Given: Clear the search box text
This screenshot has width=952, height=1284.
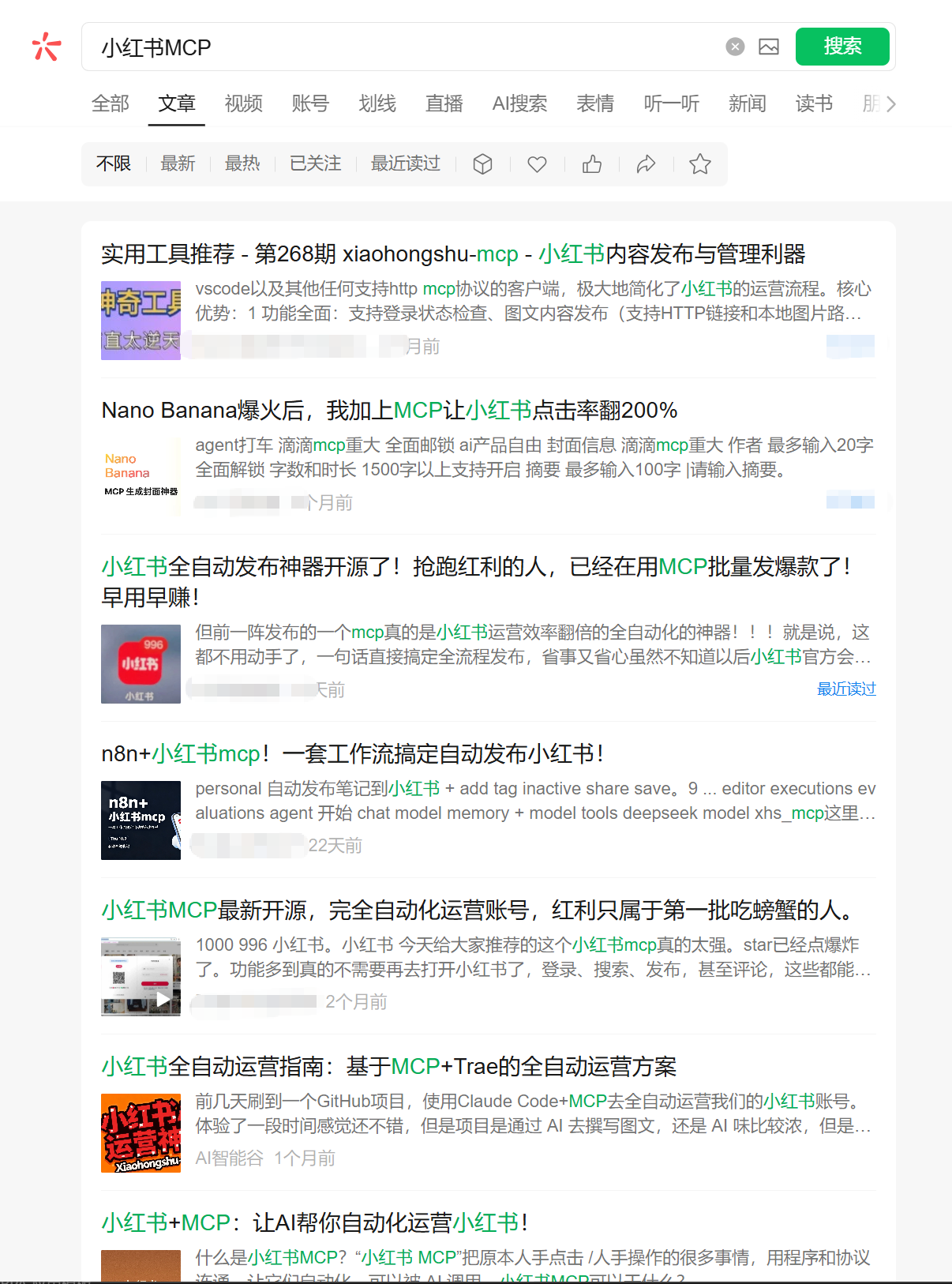Looking at the screenshot, I should point(735,47).
